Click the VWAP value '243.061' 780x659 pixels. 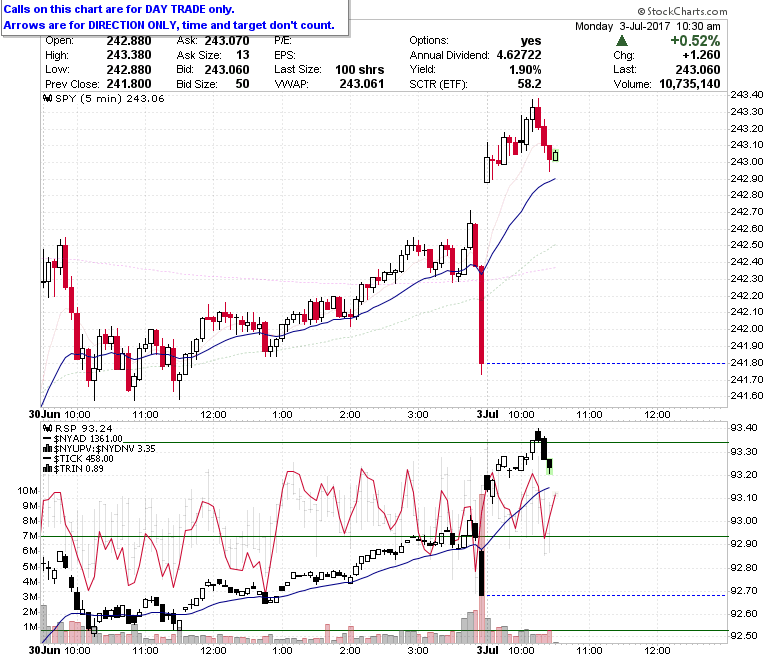[x=362, y=84]
